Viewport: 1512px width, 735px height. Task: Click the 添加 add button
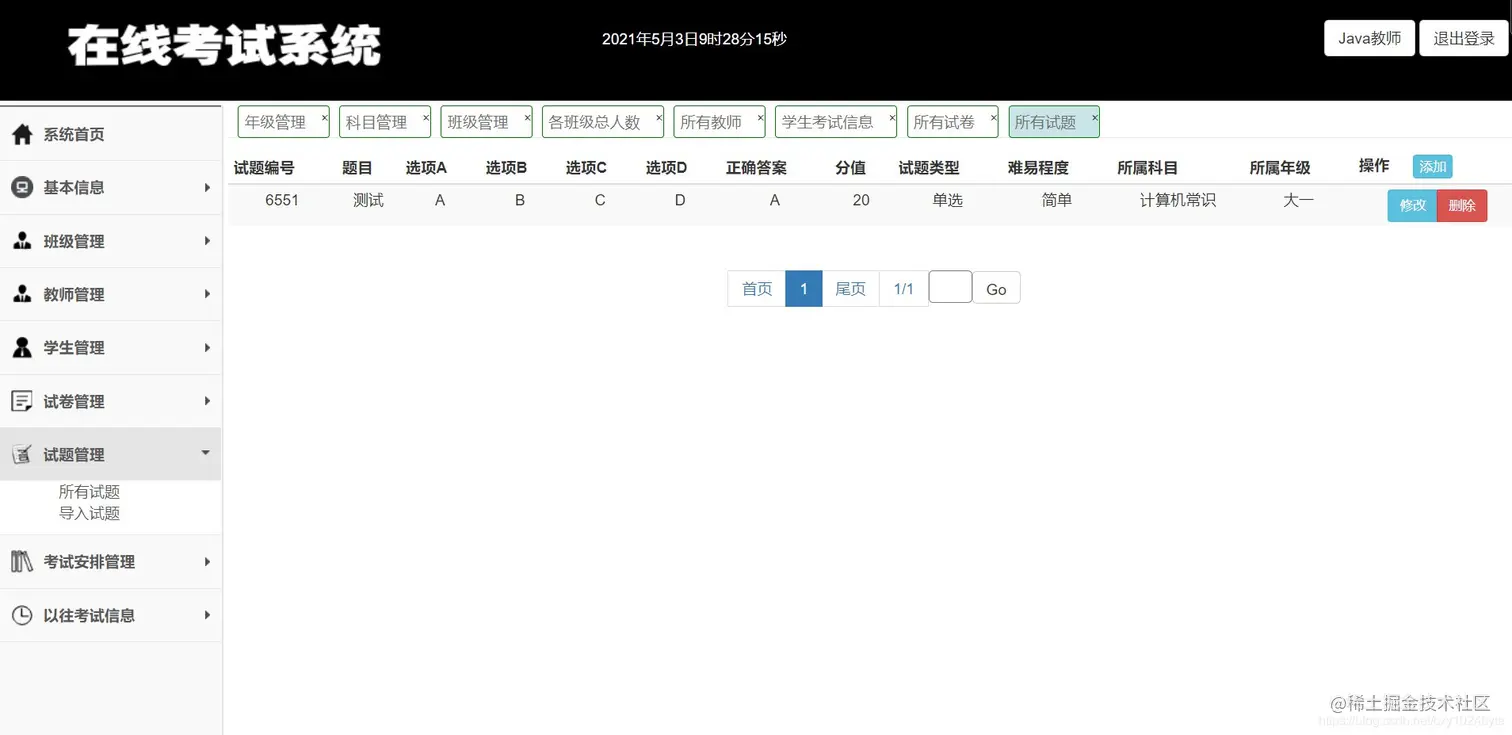click(1431, 166)
